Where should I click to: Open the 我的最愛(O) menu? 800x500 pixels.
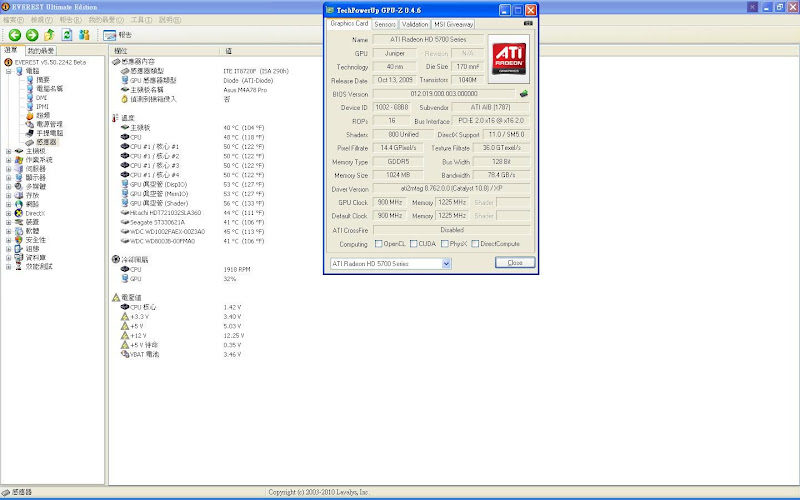click(x=106, y=20)
